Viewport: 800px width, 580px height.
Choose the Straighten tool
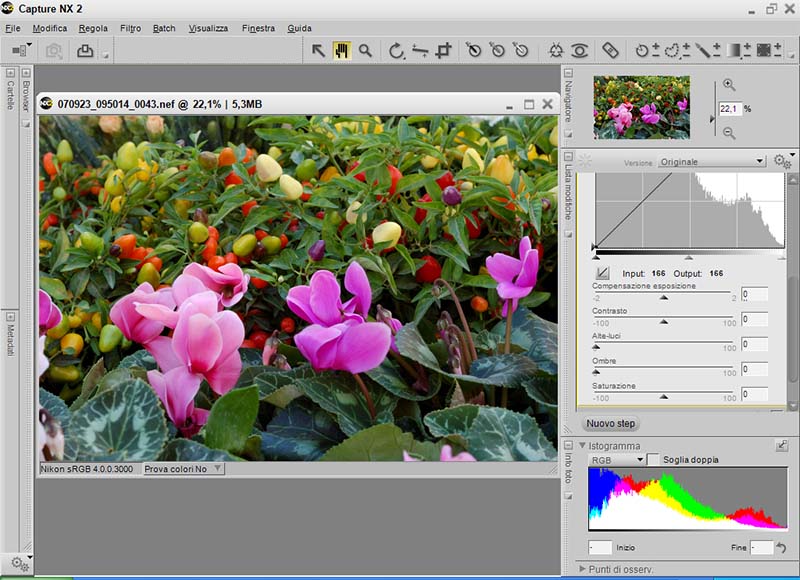coord(420,51)
